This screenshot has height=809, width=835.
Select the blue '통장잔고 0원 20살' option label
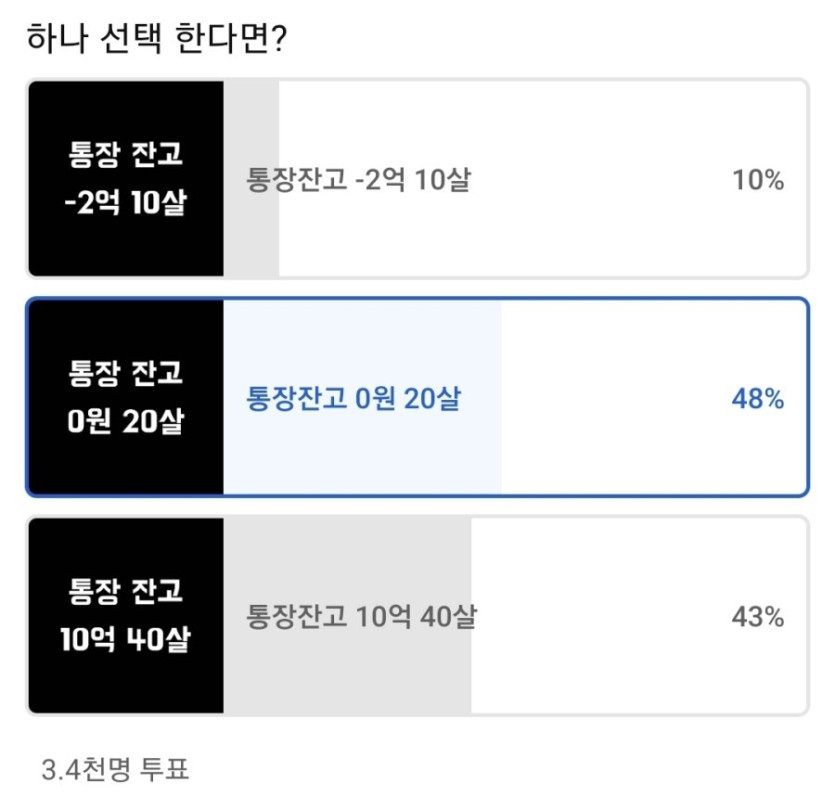[x=354, y=399]
